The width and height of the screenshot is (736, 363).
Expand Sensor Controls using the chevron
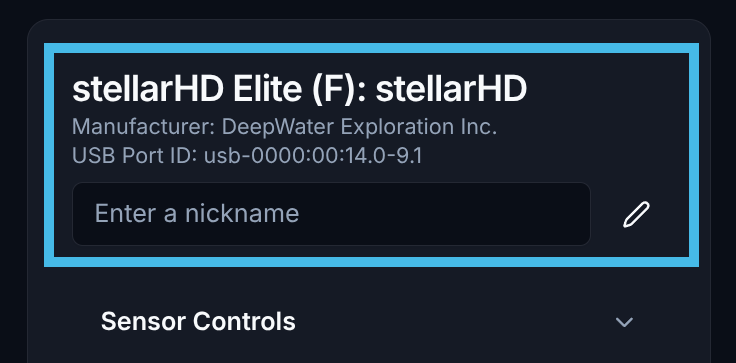624,322
